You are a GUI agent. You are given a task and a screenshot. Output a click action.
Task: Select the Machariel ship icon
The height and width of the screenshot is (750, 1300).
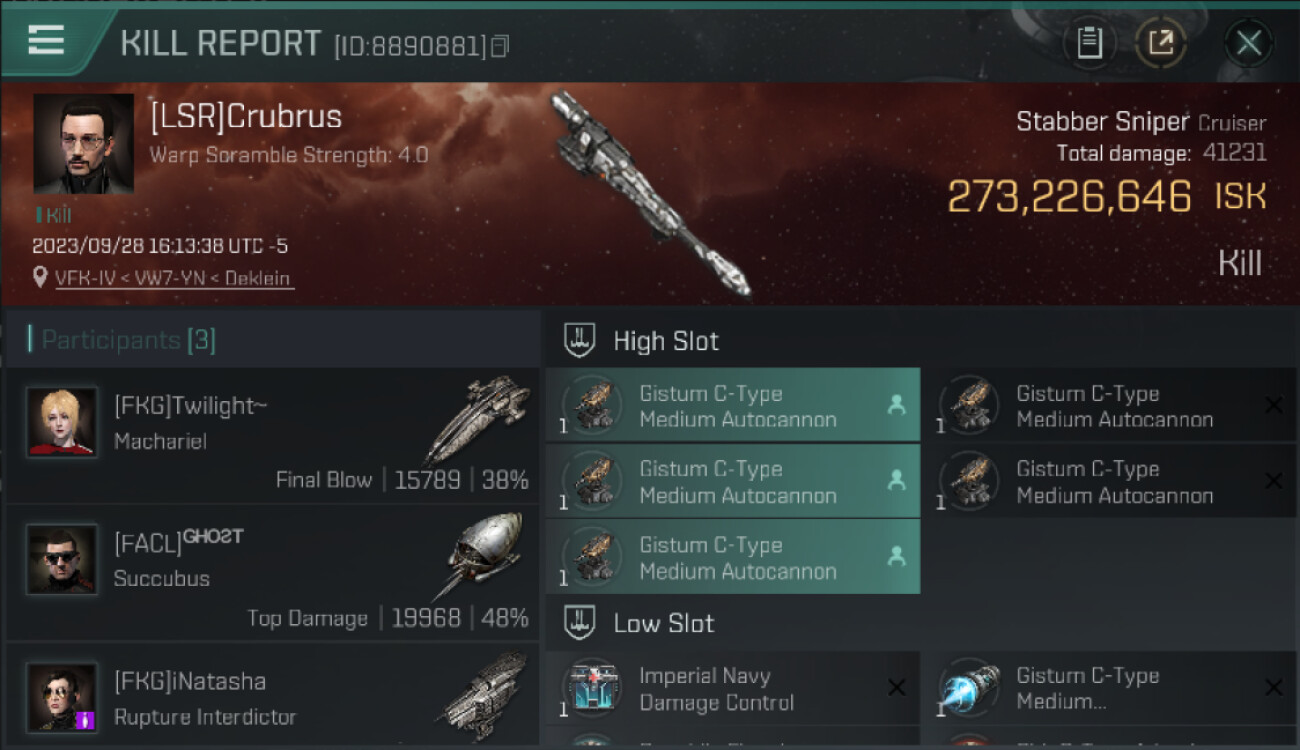point(478,420)
